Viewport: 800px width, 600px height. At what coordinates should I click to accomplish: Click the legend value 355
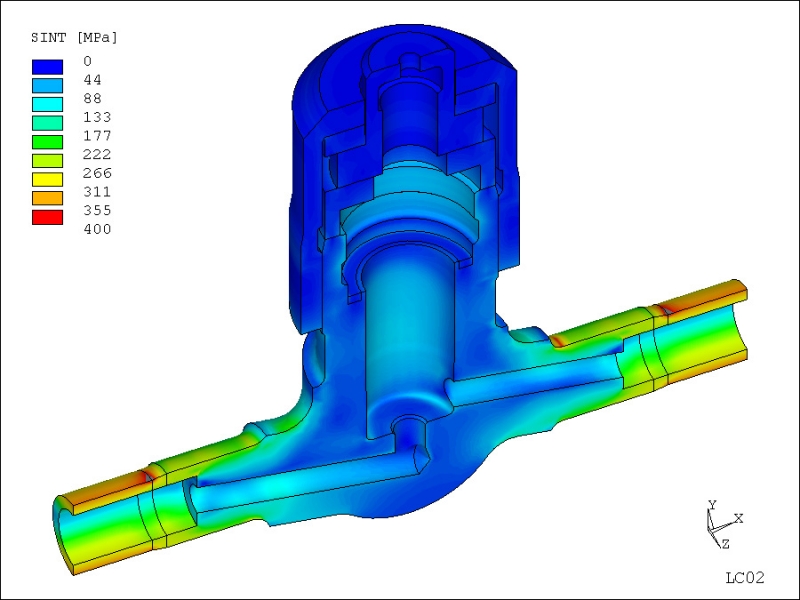[x=97, y=210]
